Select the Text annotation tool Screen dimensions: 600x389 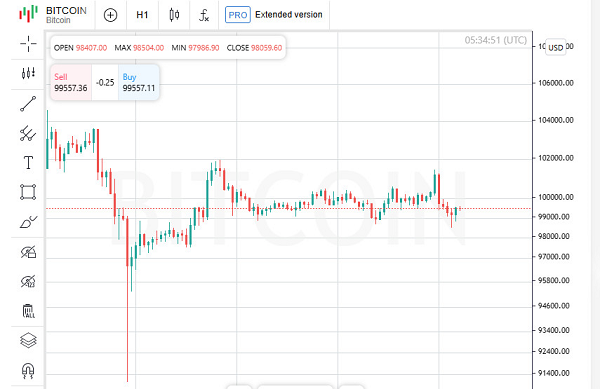pyautogui.click(x=28, y=163)
